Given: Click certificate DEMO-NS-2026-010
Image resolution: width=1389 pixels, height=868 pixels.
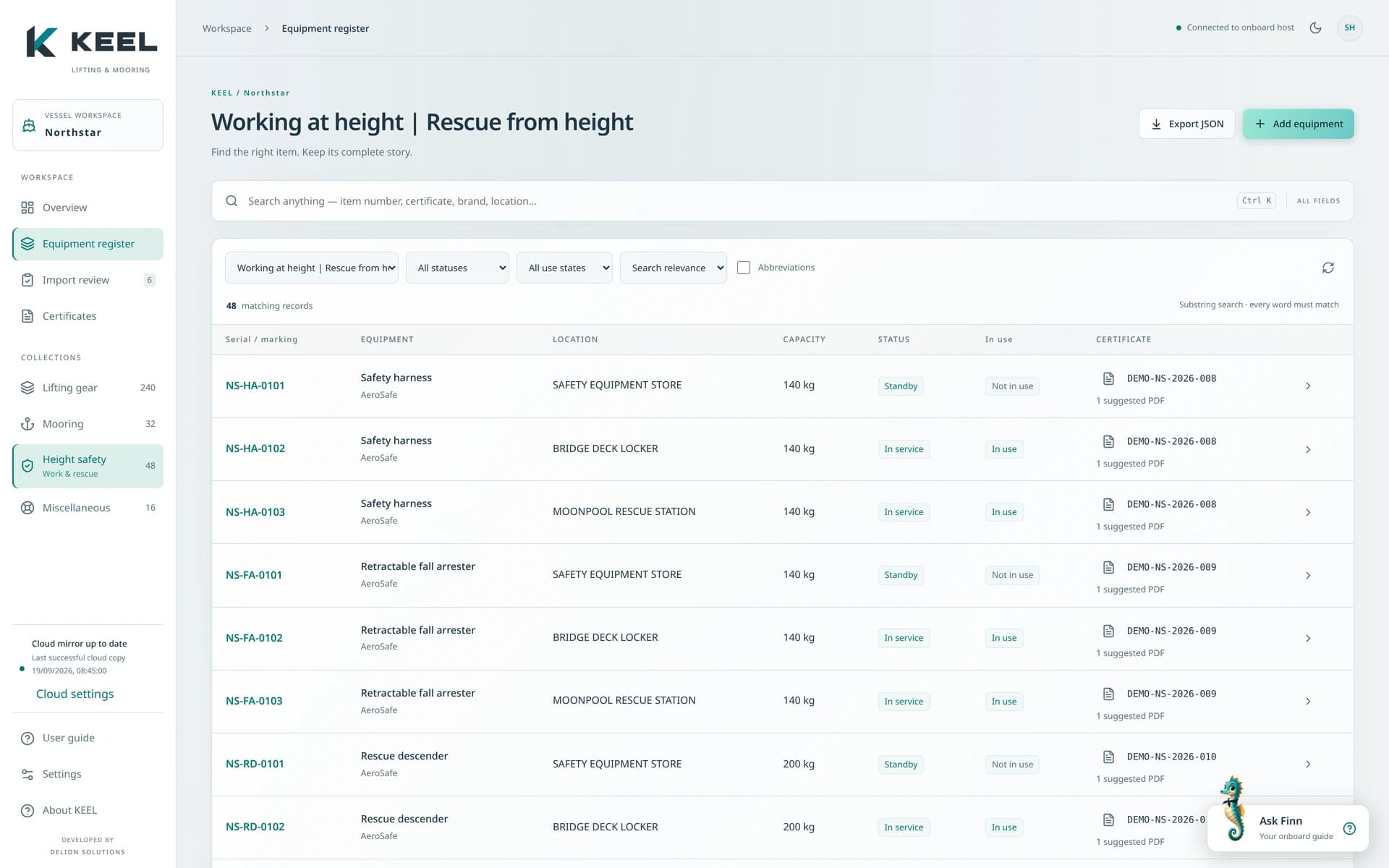Looking at the screenshot, I should pos(1171,757).
